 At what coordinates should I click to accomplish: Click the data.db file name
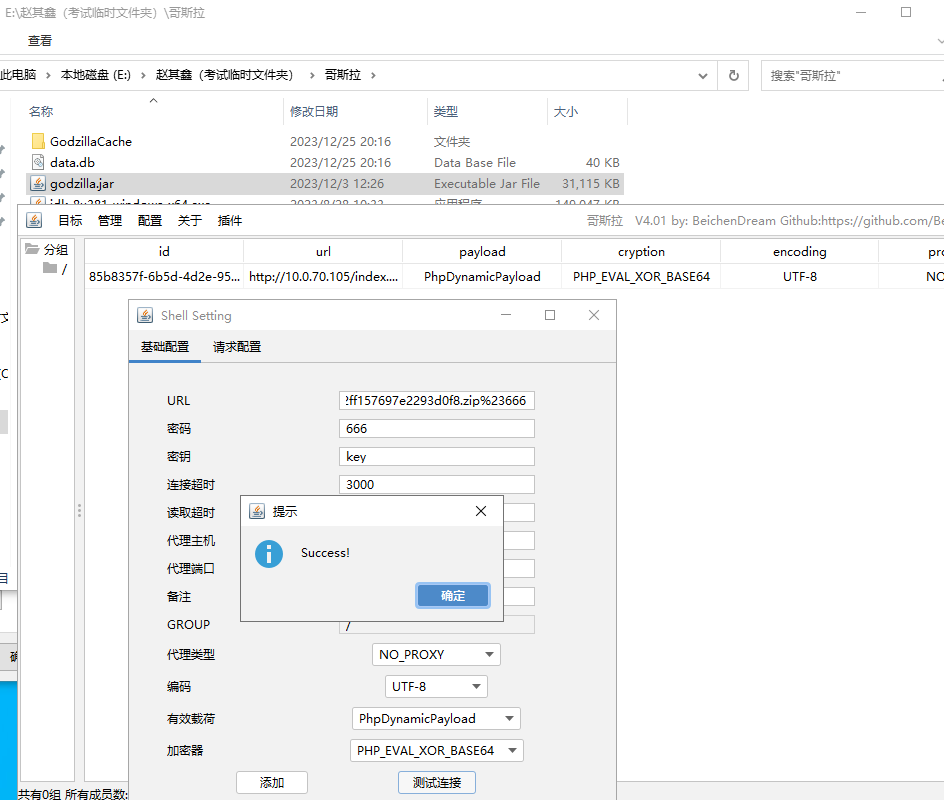(72, 163)
